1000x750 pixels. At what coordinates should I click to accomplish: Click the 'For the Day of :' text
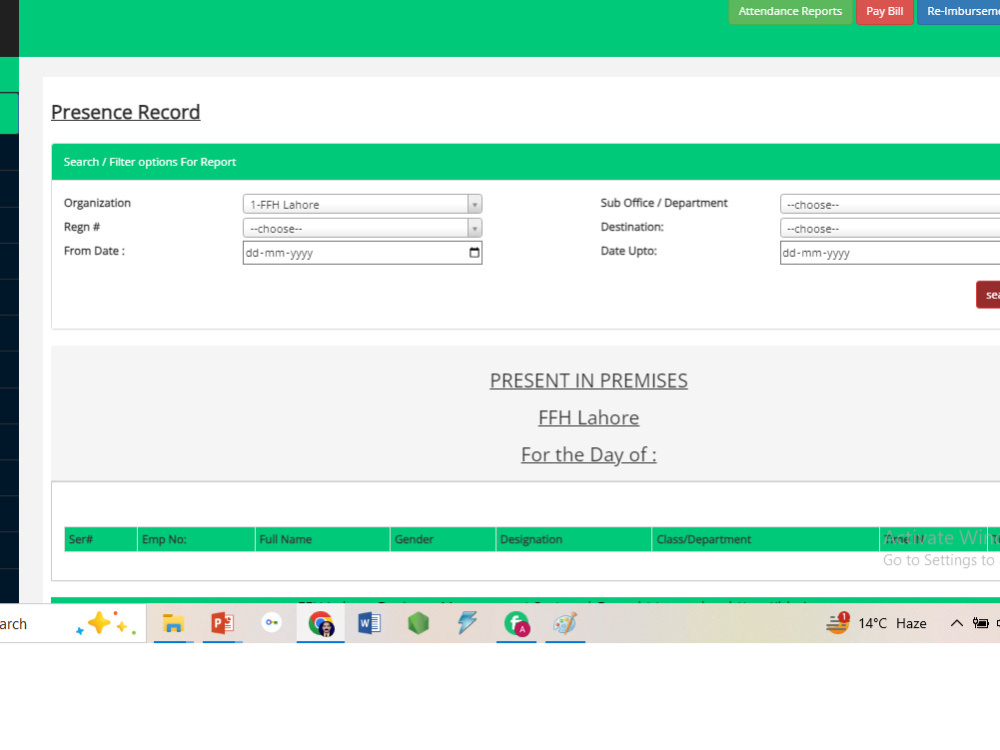589,455
